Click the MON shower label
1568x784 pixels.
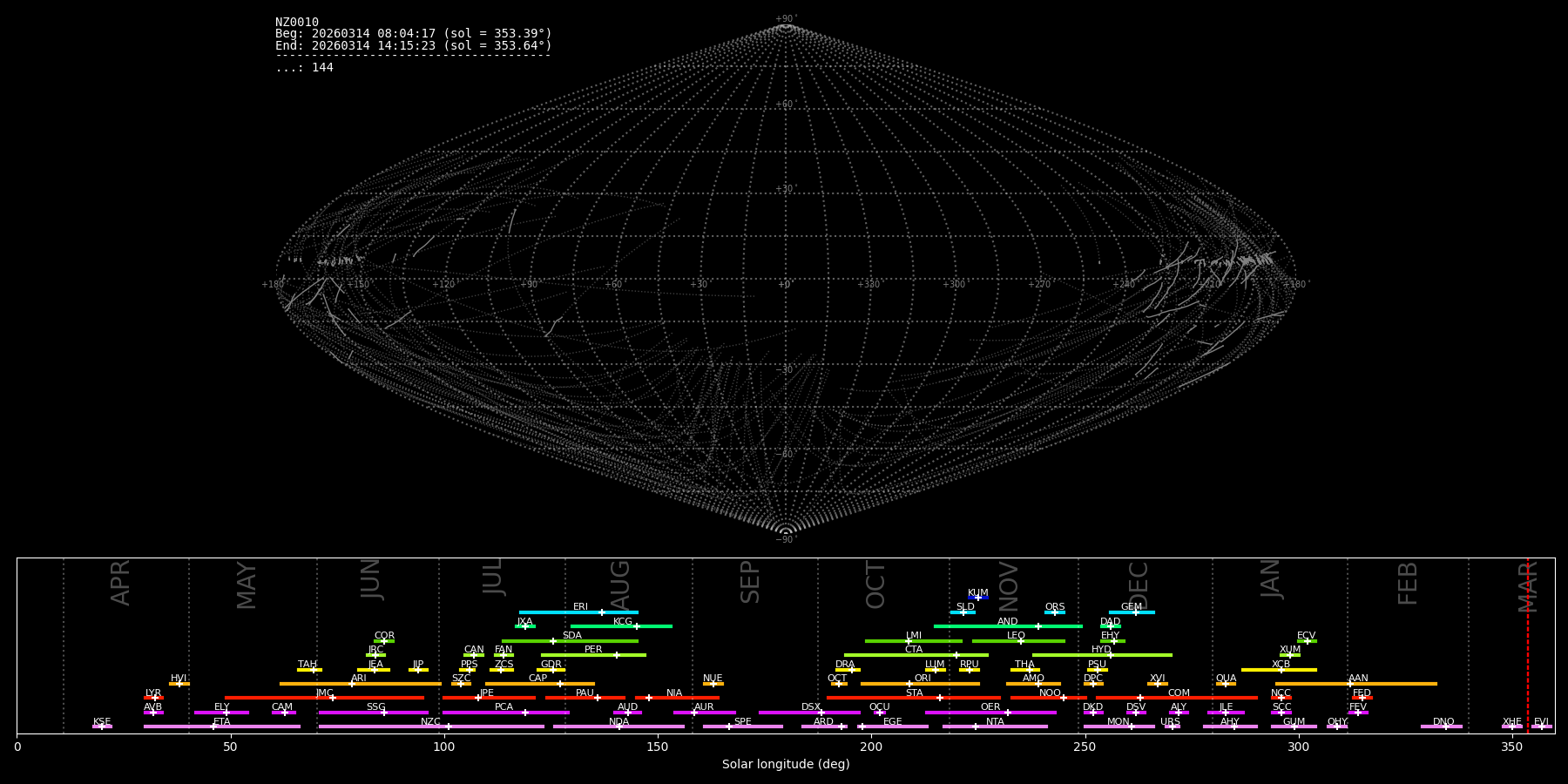tap(1119, 722)
